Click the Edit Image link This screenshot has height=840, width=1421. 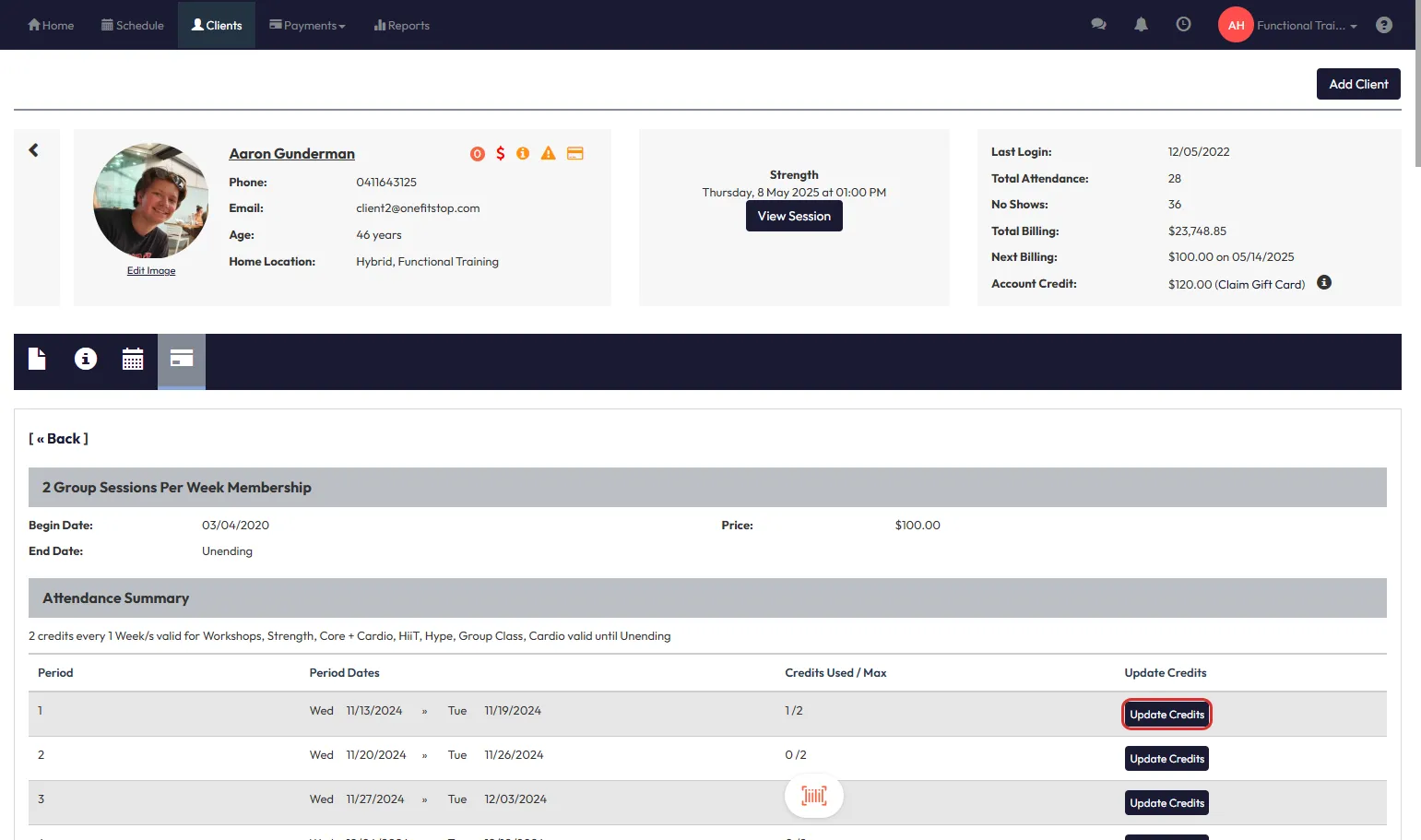(x=151, y=271)
